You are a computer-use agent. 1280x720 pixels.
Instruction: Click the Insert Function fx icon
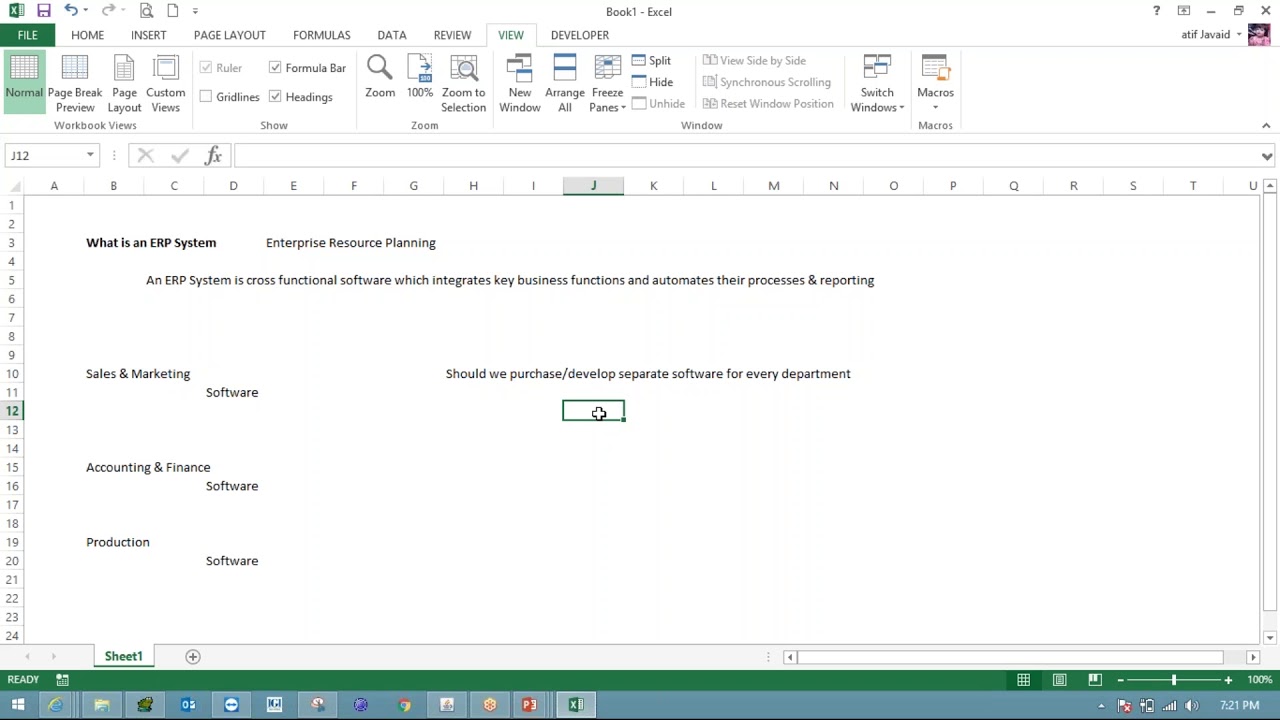[213, 155]
